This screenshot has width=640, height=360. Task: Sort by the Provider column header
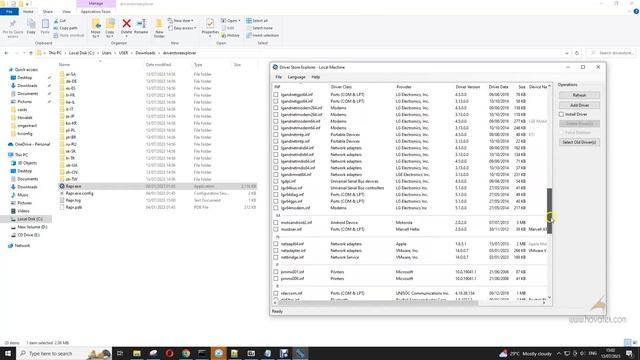(404, 87)
